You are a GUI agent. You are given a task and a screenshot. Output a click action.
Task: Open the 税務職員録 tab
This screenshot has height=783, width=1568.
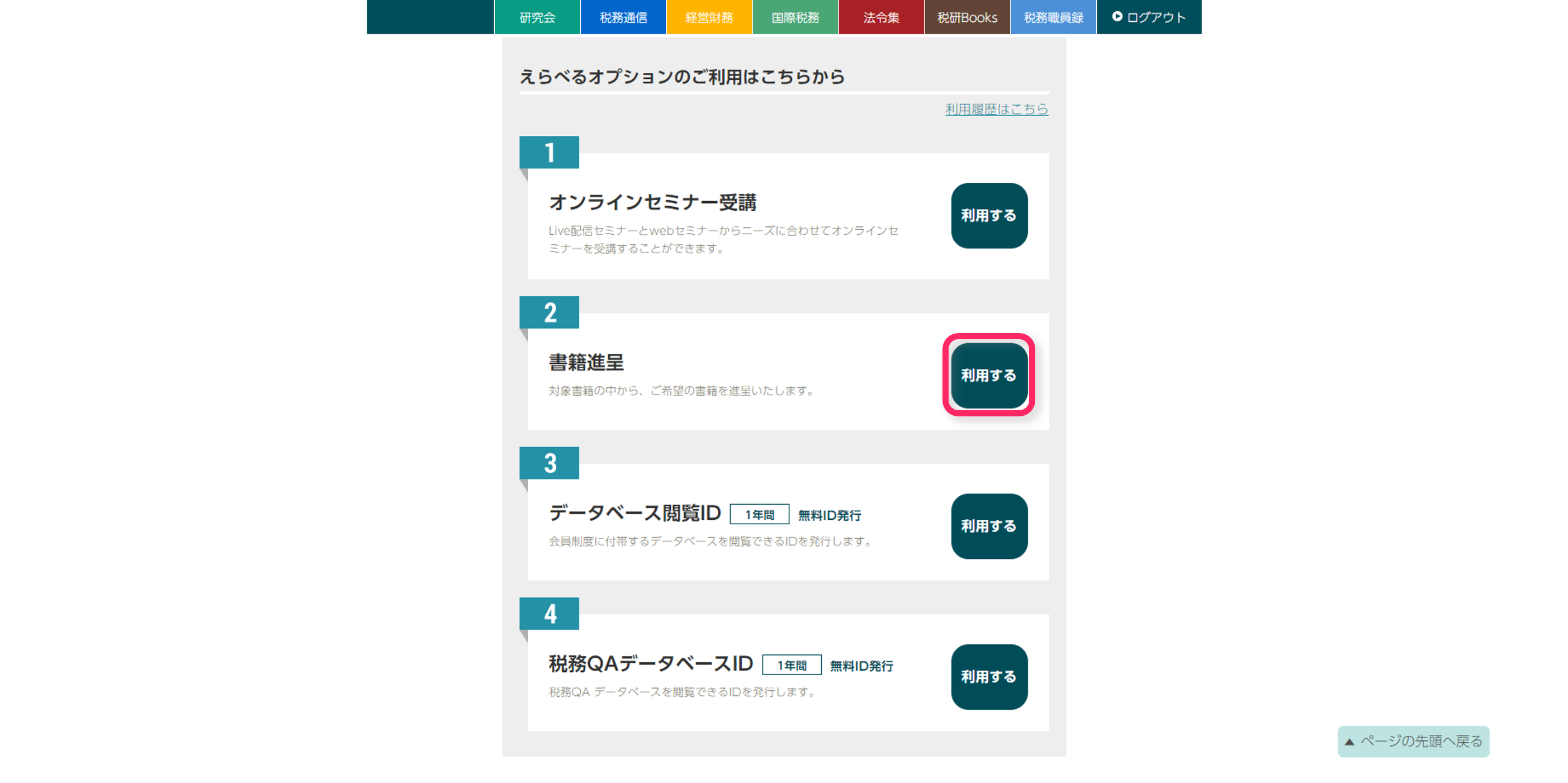(1053, 17)
